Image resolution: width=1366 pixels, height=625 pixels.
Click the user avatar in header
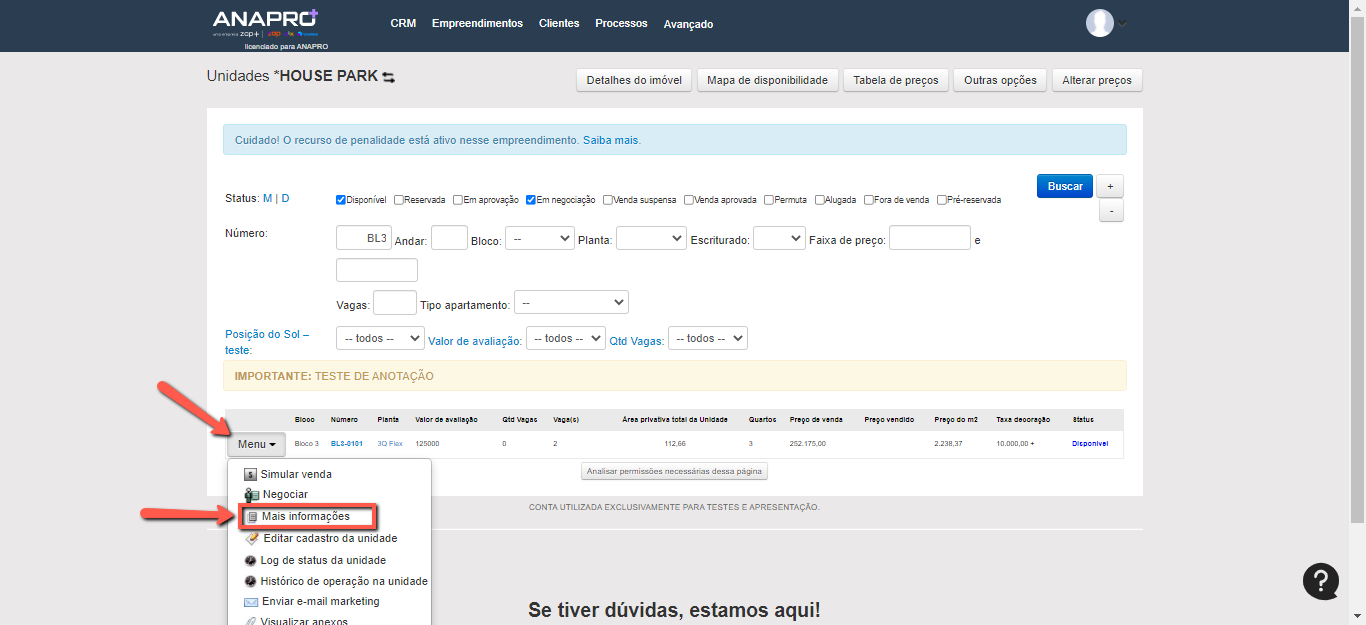coord(1099,23)
